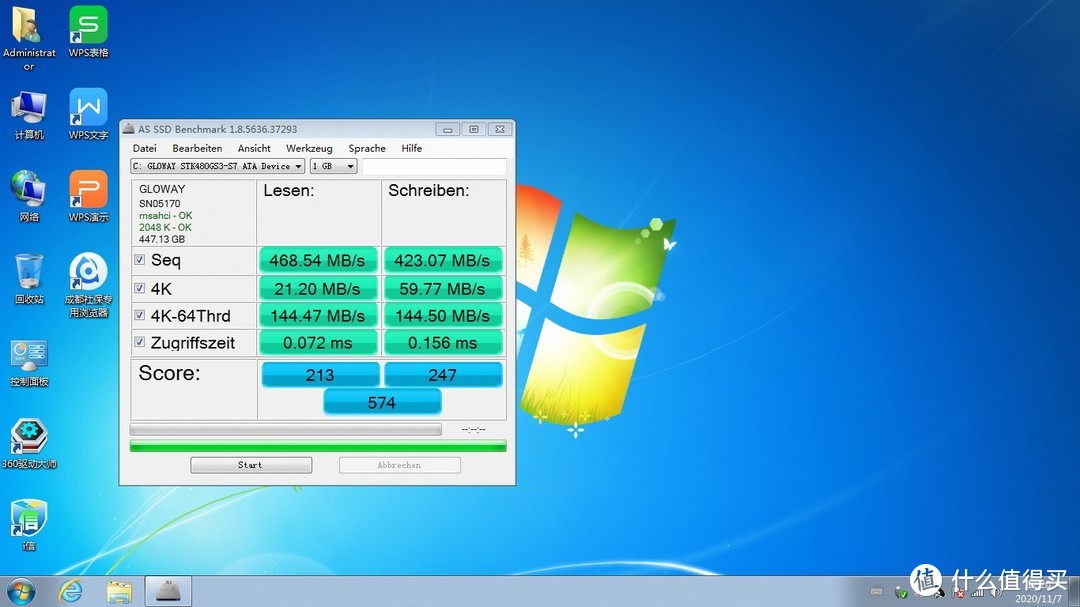Click the Start benchmark button
1080x607 pixels.
click(x=251, y=465)
